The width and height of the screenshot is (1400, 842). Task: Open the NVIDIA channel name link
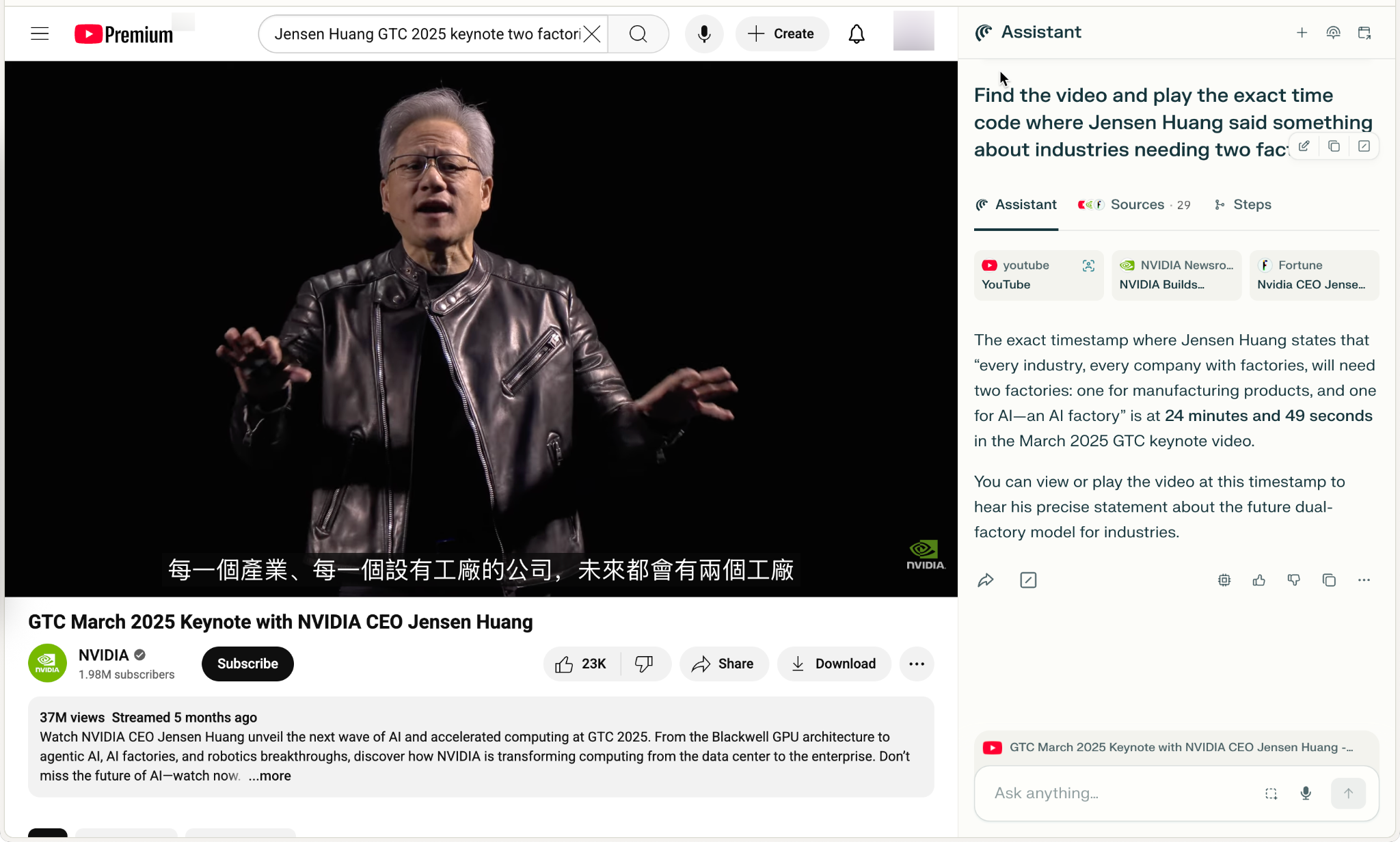click(x=104, y=655)
